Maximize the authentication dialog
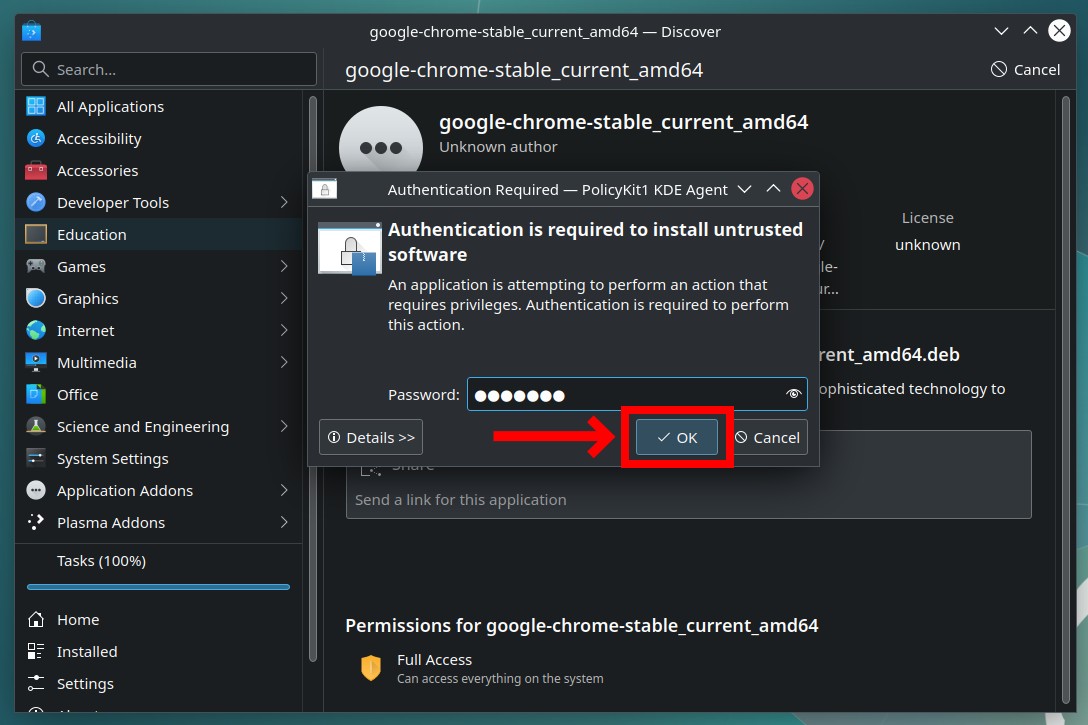The width and height of the screenshot is (1088, 725). pyautogui.click(x=773, y=189)
